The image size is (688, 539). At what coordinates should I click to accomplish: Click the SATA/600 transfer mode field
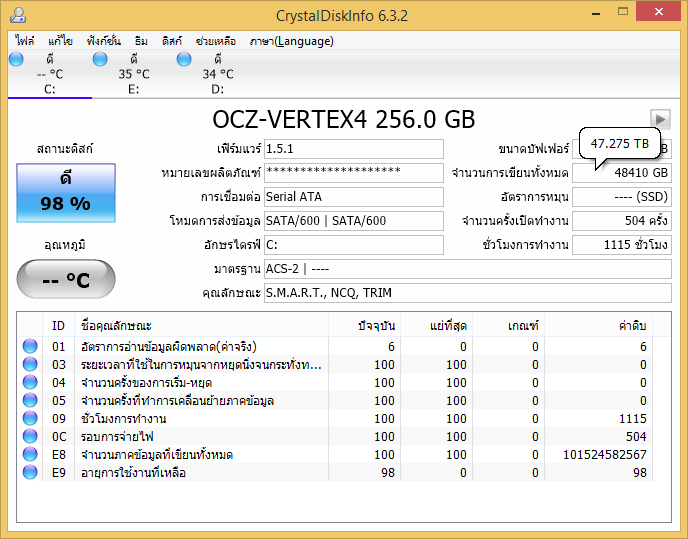click(x=354, y=220)
